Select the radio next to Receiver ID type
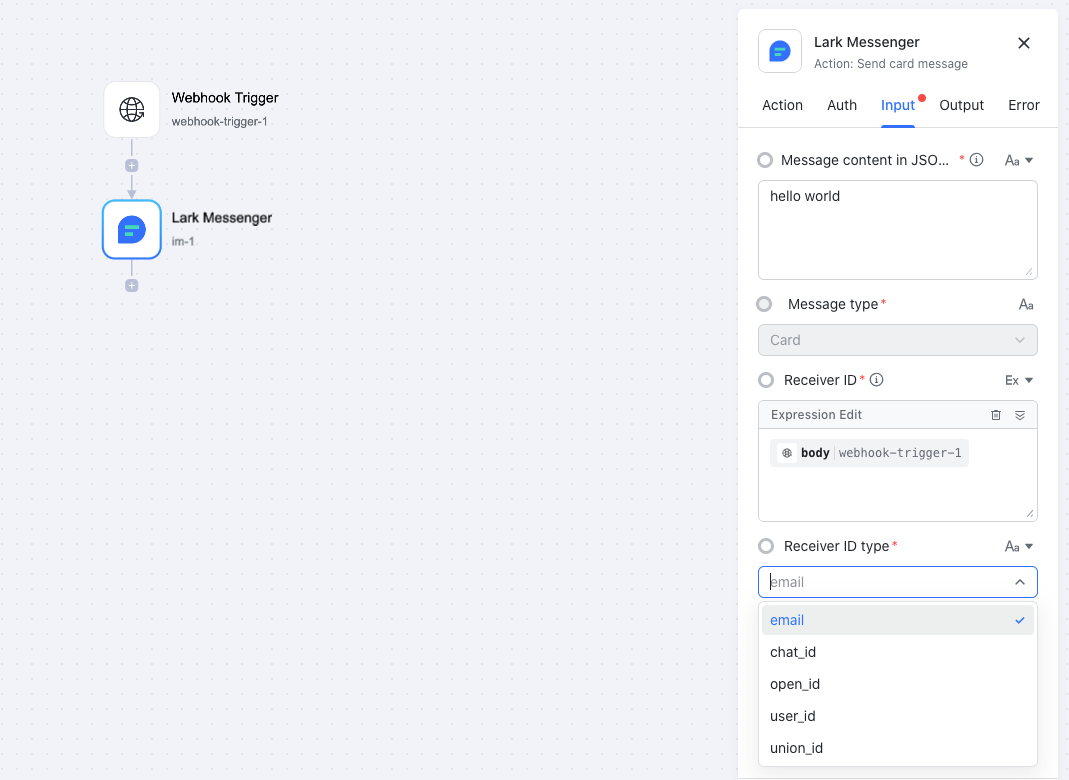The image size is (1069, 780). [x=765, y=546]
